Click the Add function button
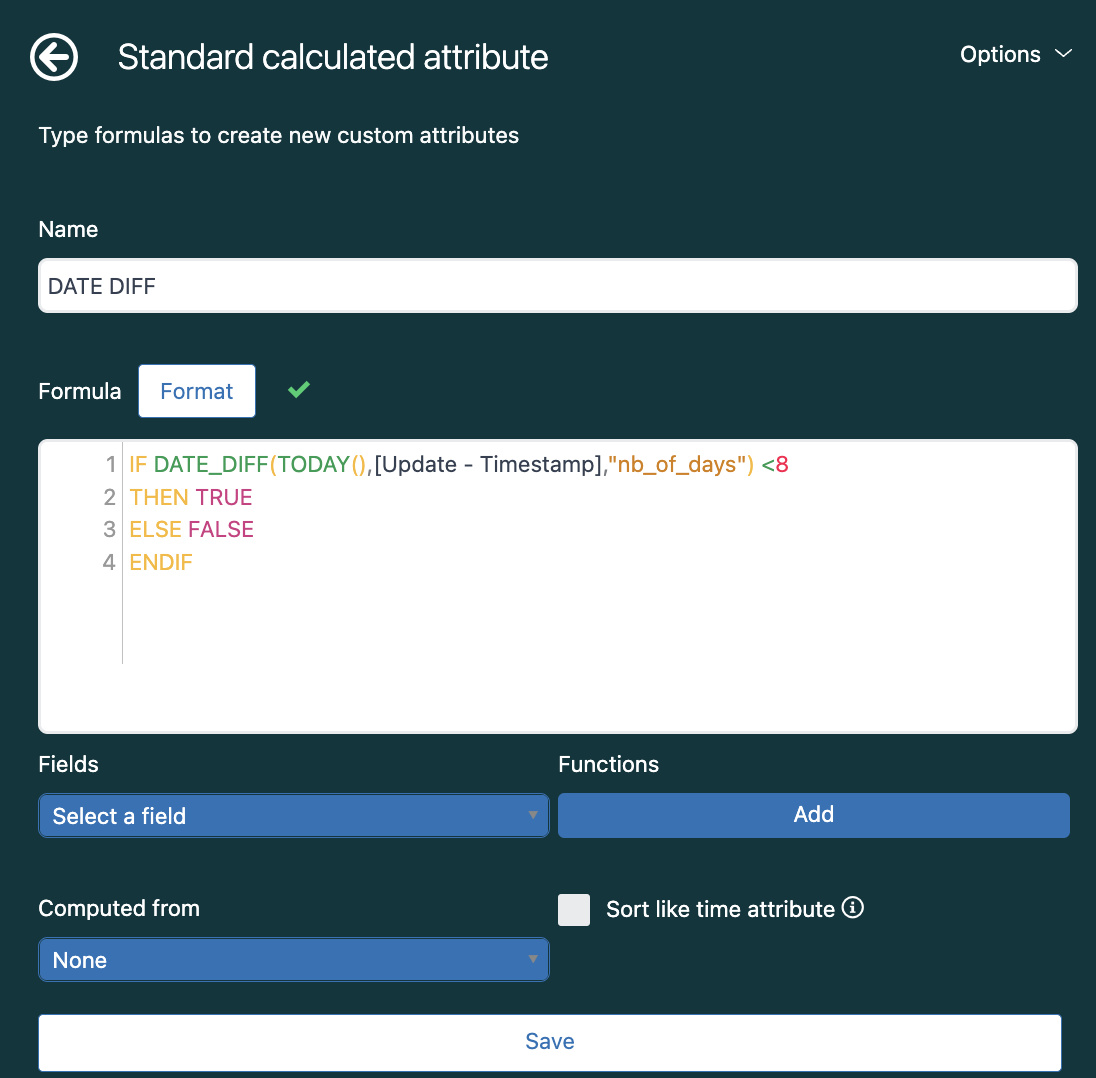This screenshot has width=1096, height=1078. click(x=813, y=815)
